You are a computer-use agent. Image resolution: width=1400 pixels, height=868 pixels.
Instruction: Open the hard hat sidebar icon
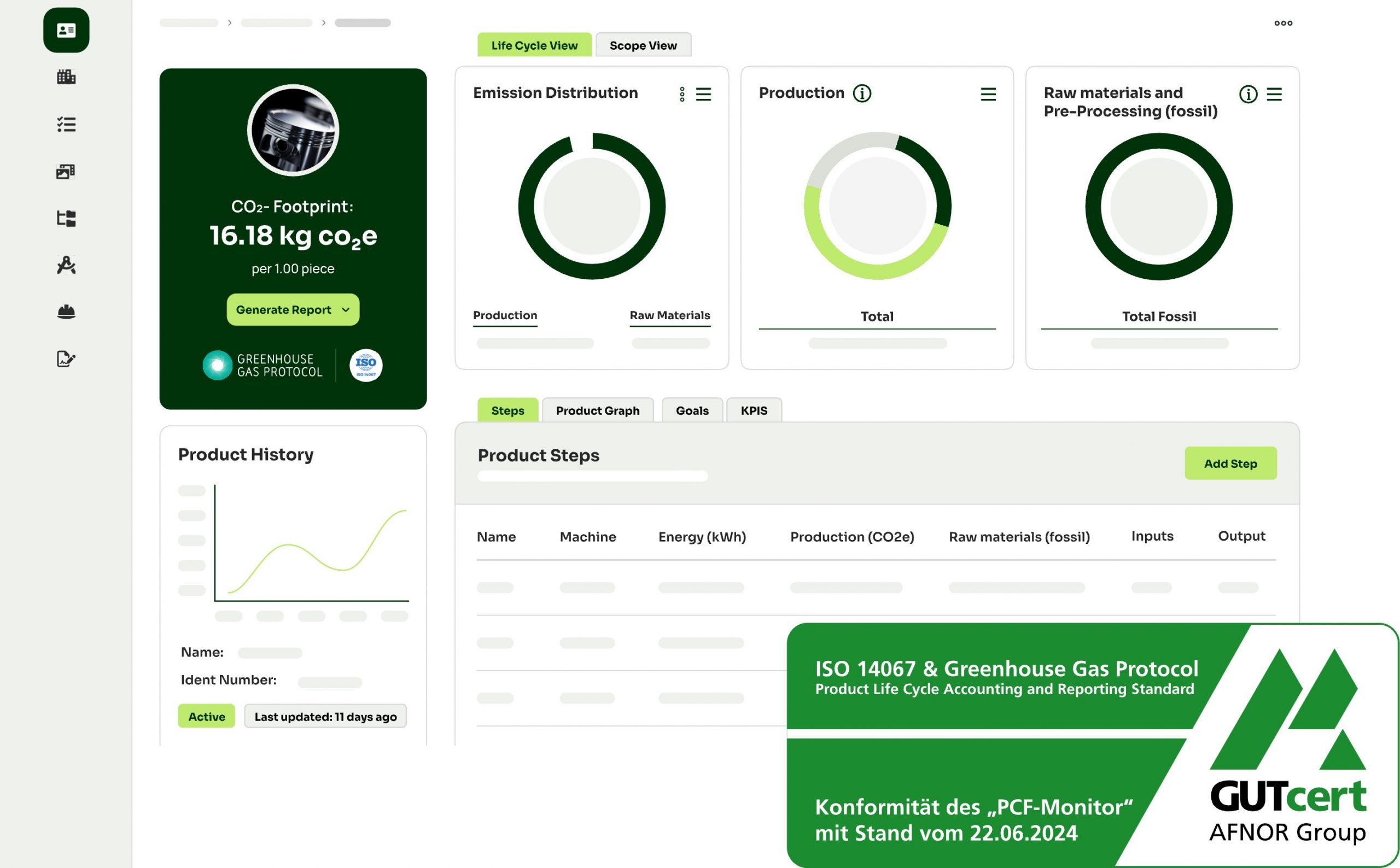coord(66,312)
